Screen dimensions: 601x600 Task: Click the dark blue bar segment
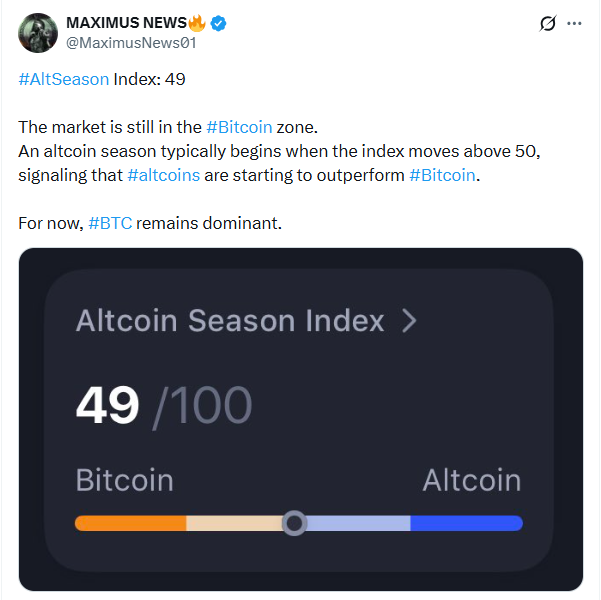point(466,523)
